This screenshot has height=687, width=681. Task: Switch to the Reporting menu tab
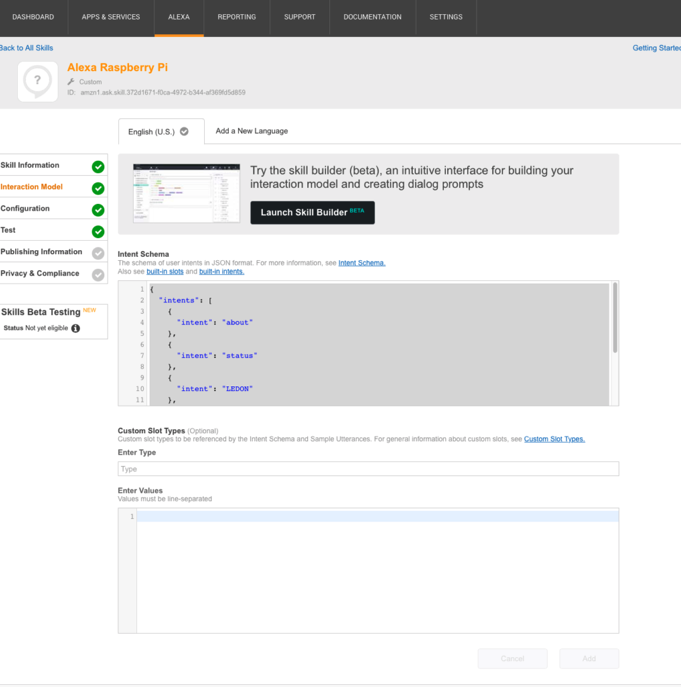(x=236, y=17)
